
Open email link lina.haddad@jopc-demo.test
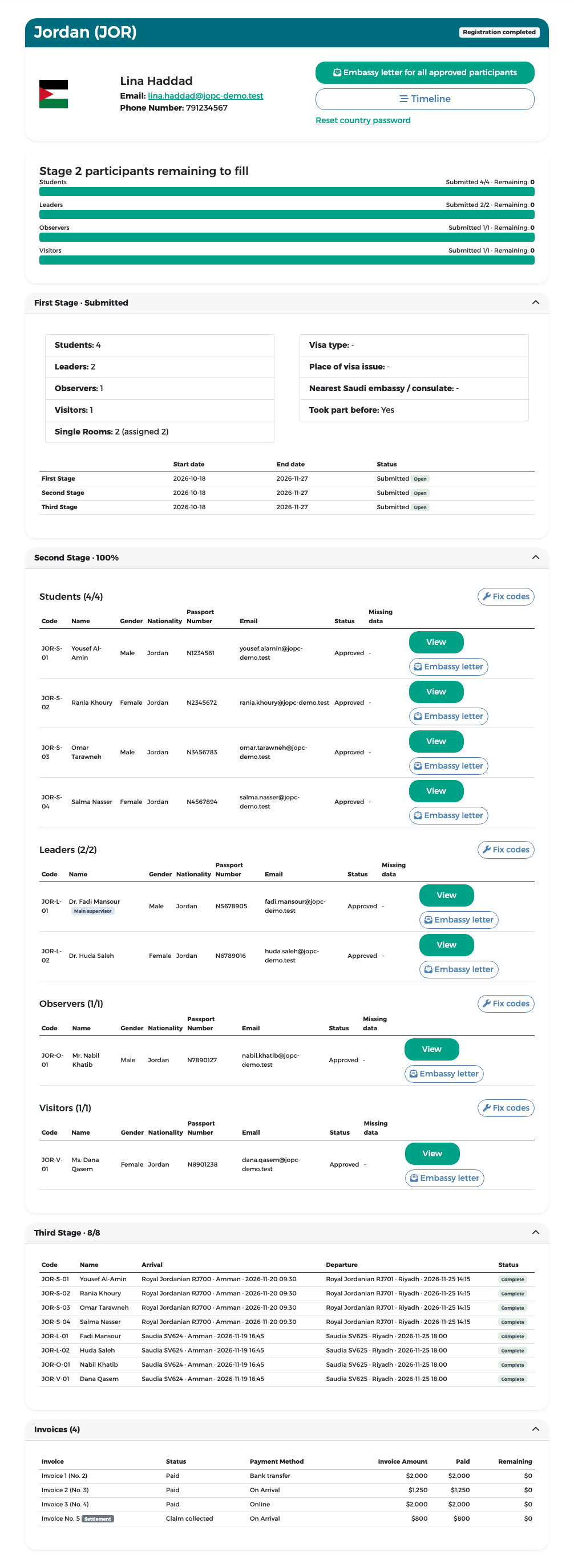tap(205, 96)
